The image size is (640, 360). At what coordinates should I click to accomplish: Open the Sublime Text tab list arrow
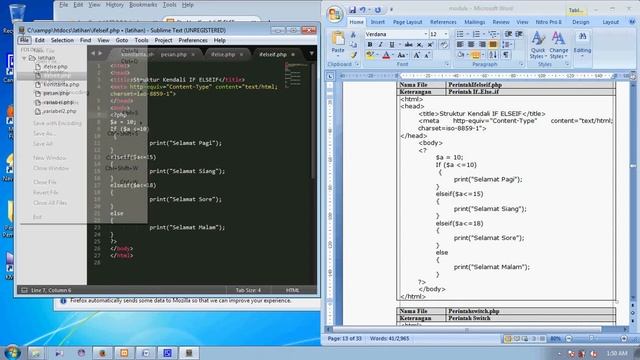pyautogui.click(x=311, y=53)
